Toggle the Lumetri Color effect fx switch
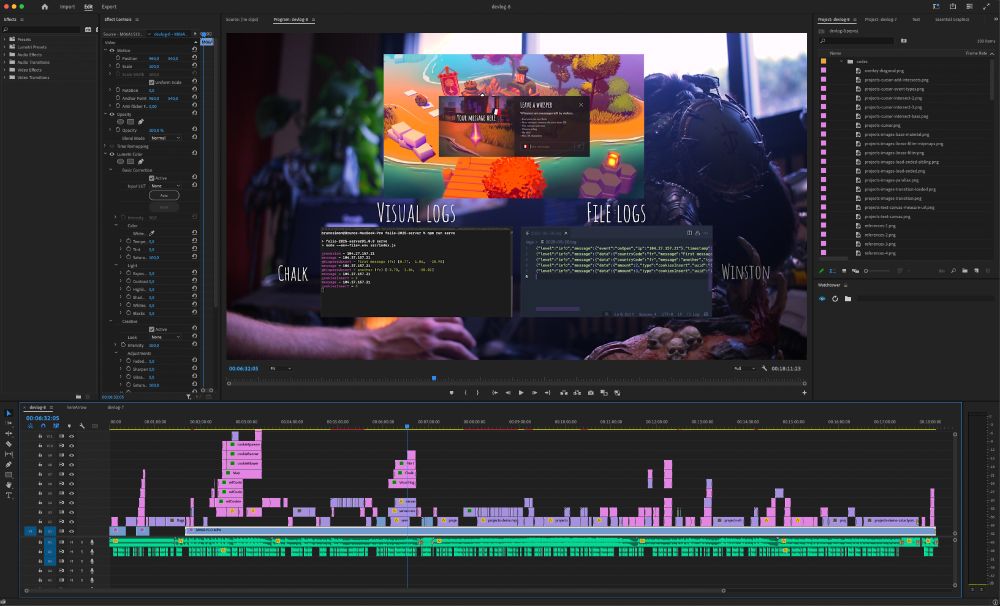The width and height of the screenshot is (1000, 606). coord(112,154)
